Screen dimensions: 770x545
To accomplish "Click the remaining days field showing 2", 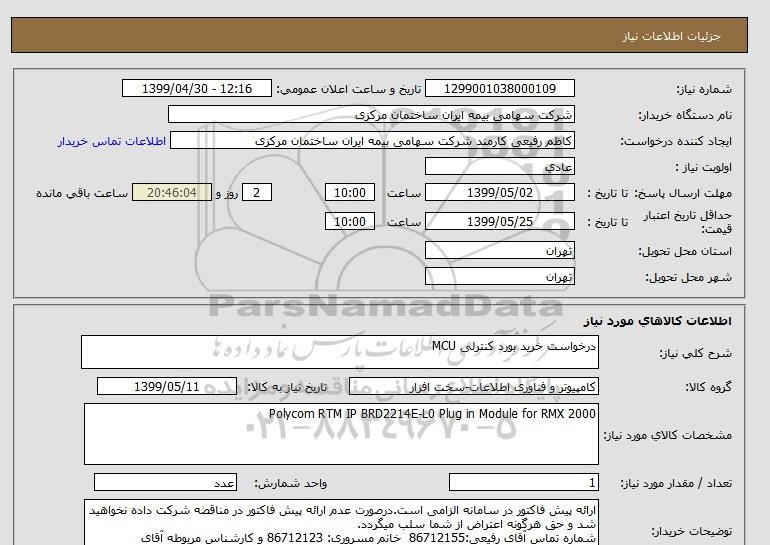I will tap(257, 192).
